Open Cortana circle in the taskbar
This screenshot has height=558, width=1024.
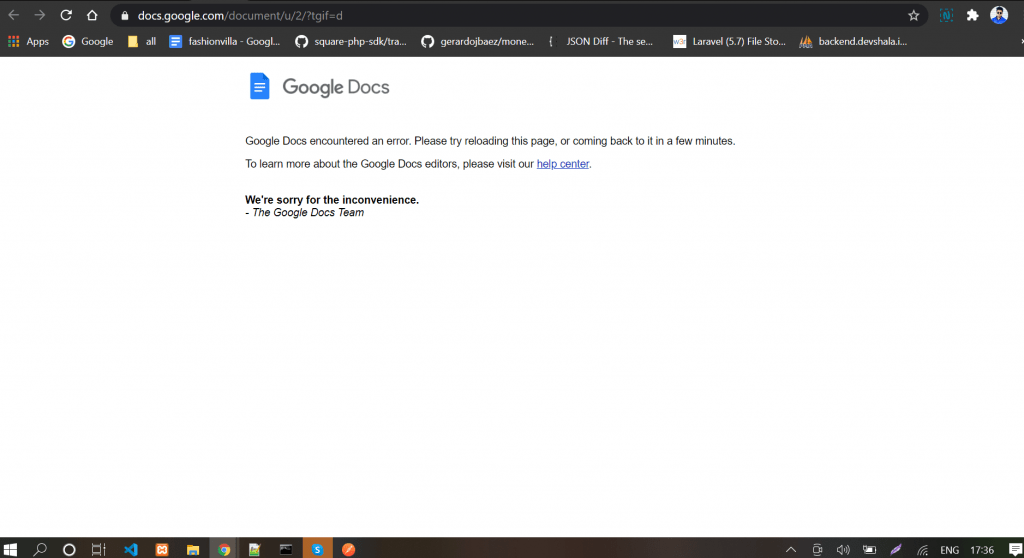coord(69,550)
